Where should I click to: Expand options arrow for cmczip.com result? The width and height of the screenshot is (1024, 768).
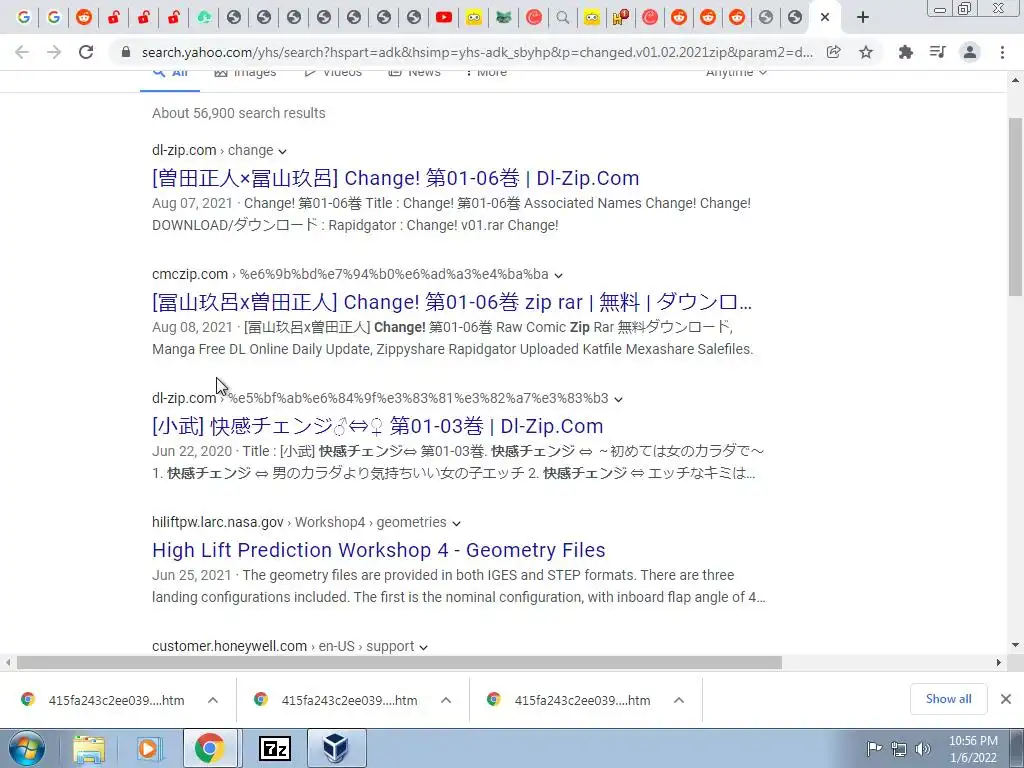(x=558, y=275)
